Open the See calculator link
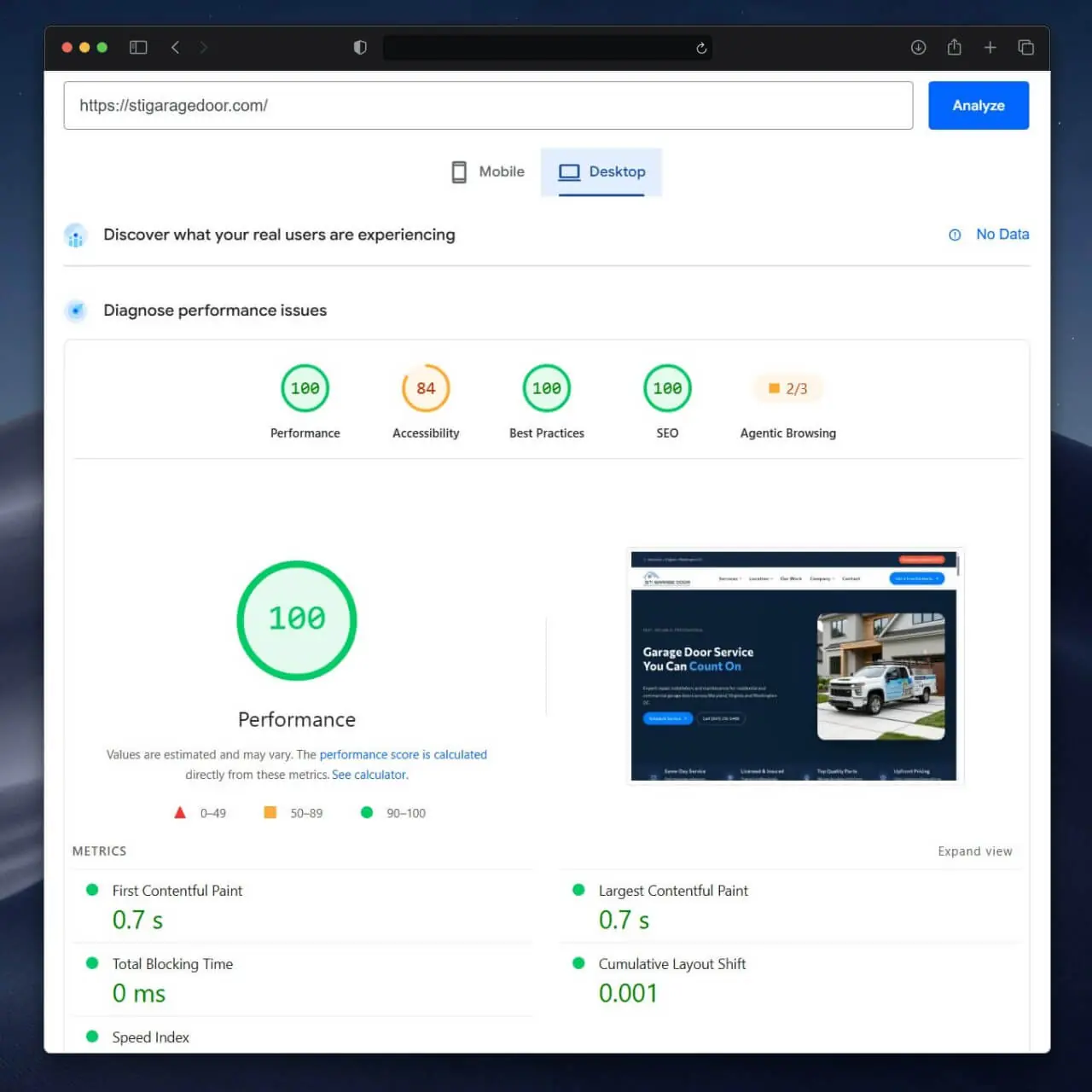This screenshot has width=1092, height=1092. (369, 775)
